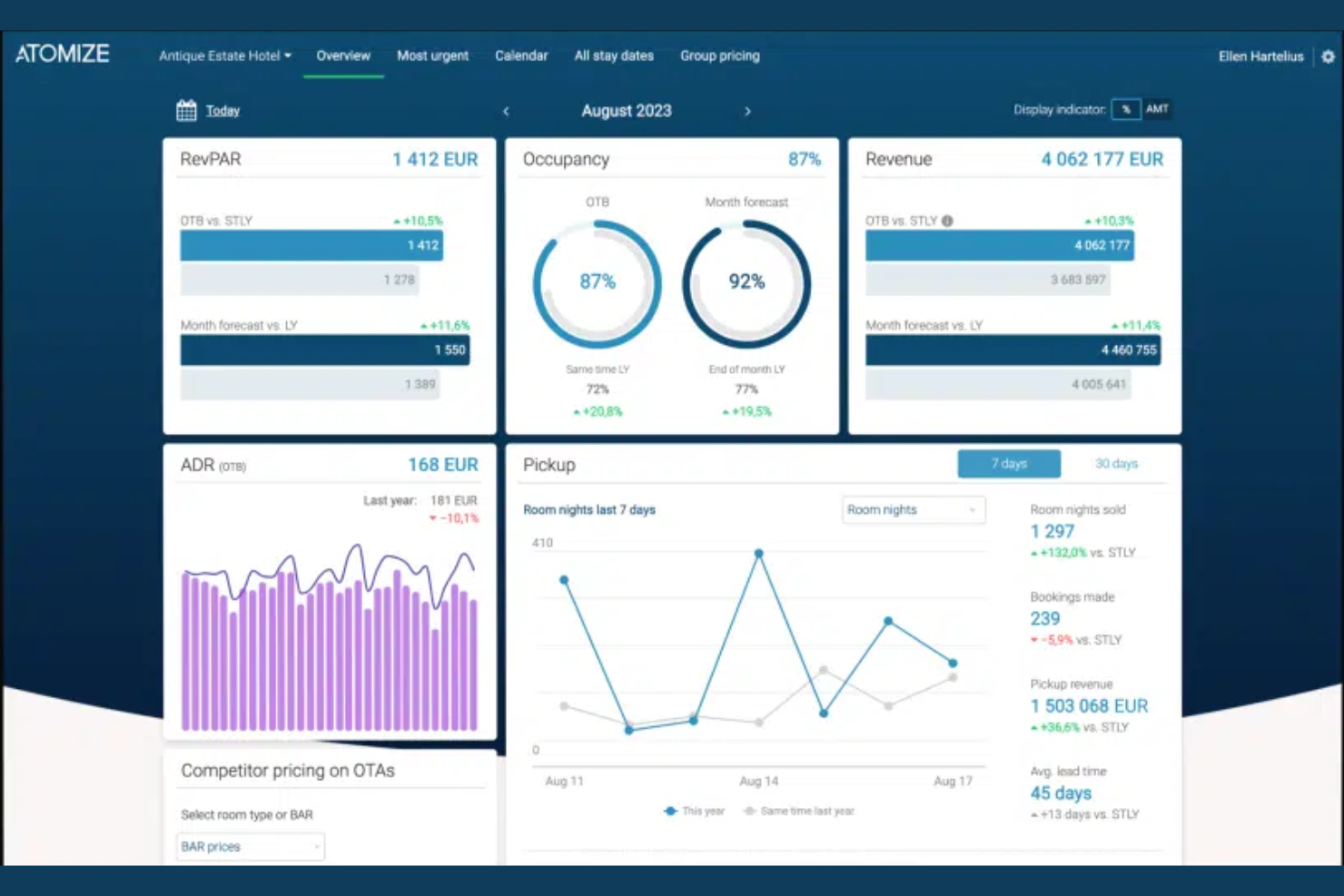Click the previous month arrow

506,111
